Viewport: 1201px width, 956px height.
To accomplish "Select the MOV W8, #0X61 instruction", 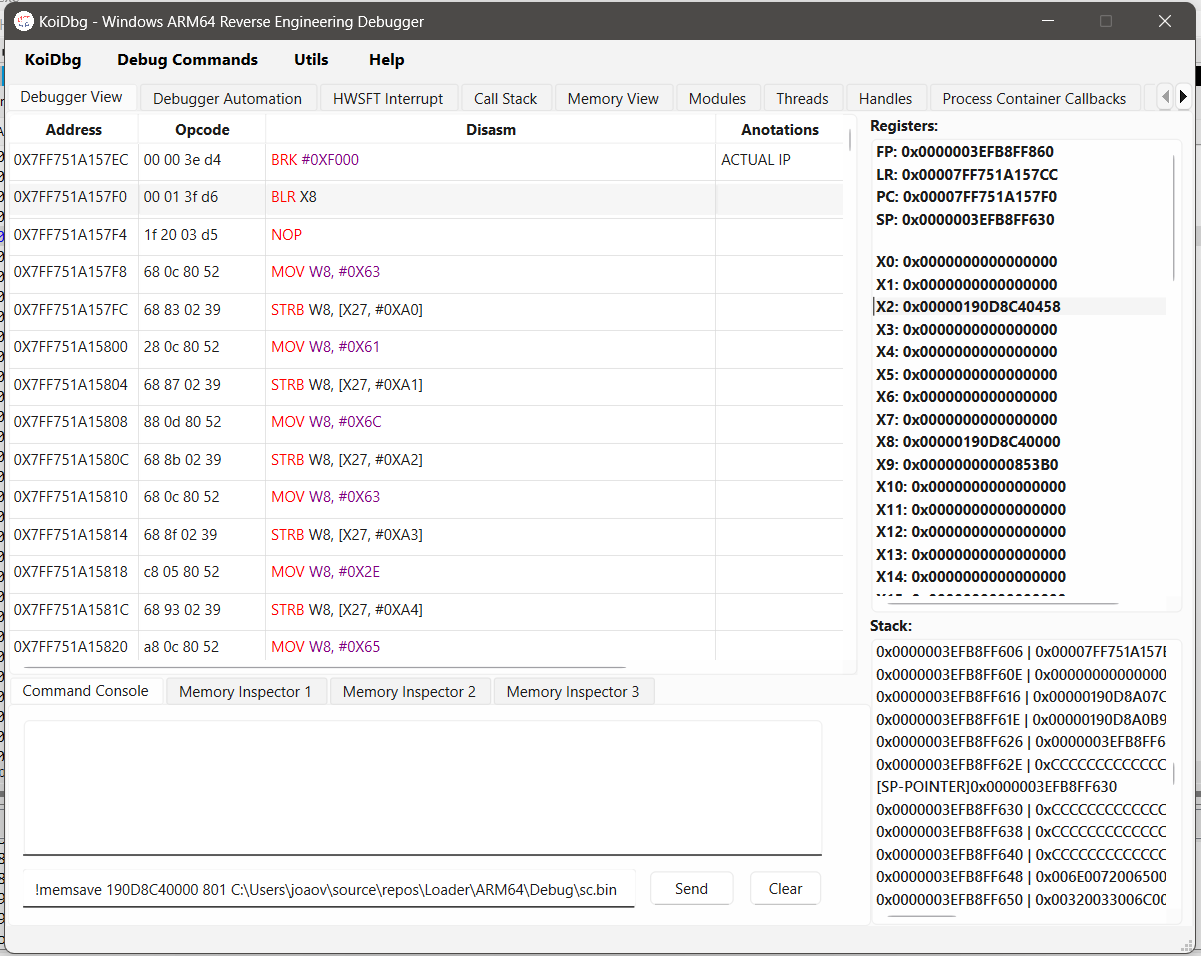I will pyautogui.click(x=326, y=347).
